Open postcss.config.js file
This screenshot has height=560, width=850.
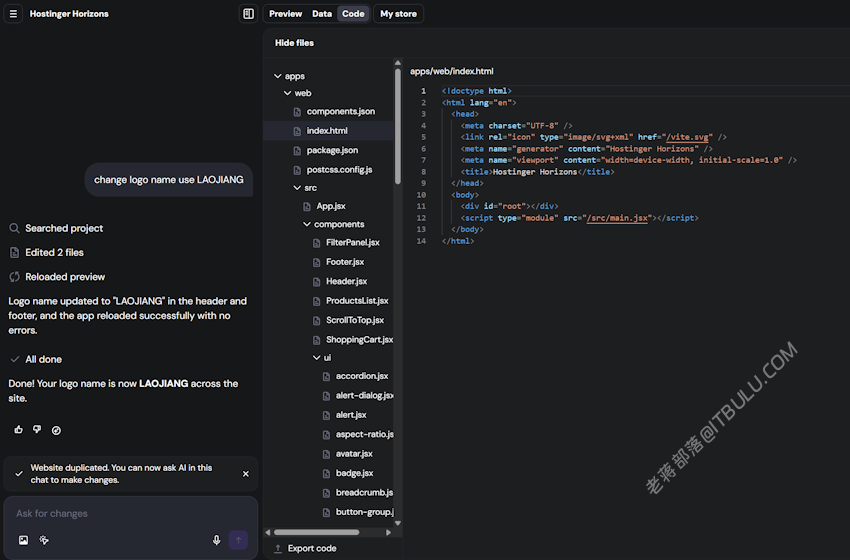coord(339,170)
